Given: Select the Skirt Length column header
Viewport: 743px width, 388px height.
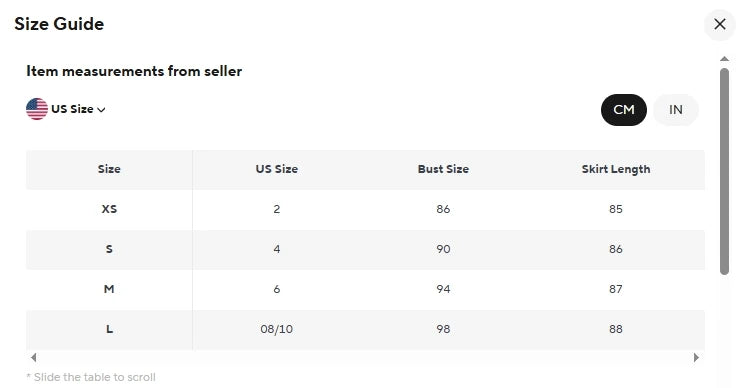Looking at the screenshot, I should click(616, 169).
